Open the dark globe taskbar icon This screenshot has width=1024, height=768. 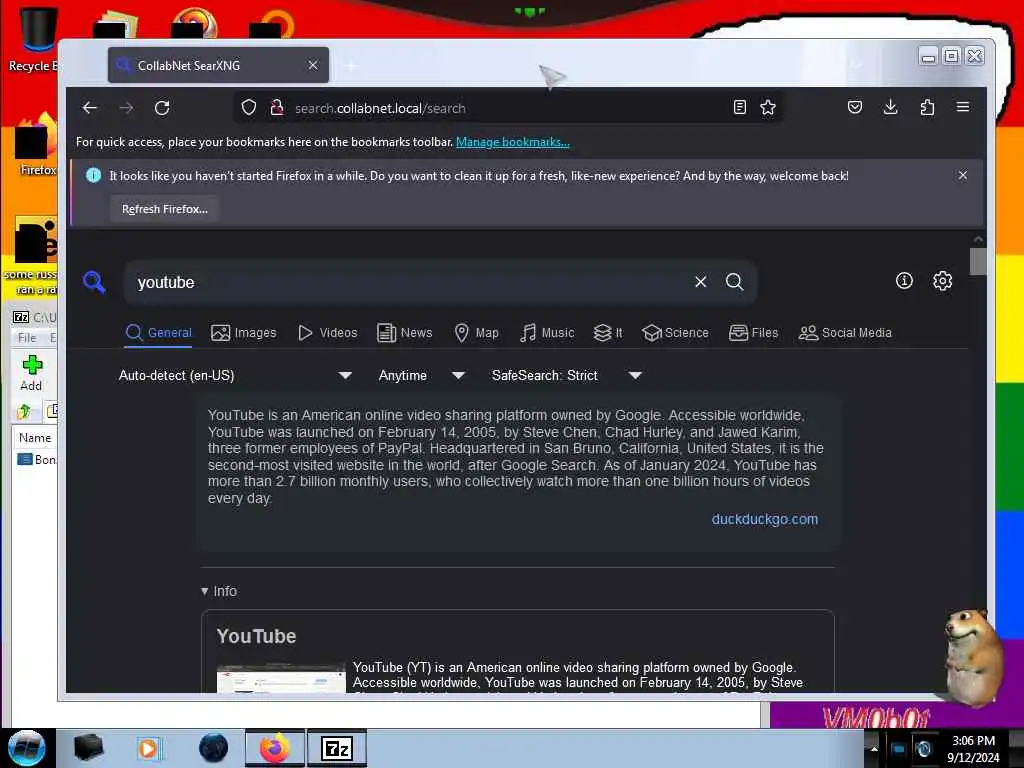coord(213,748)
